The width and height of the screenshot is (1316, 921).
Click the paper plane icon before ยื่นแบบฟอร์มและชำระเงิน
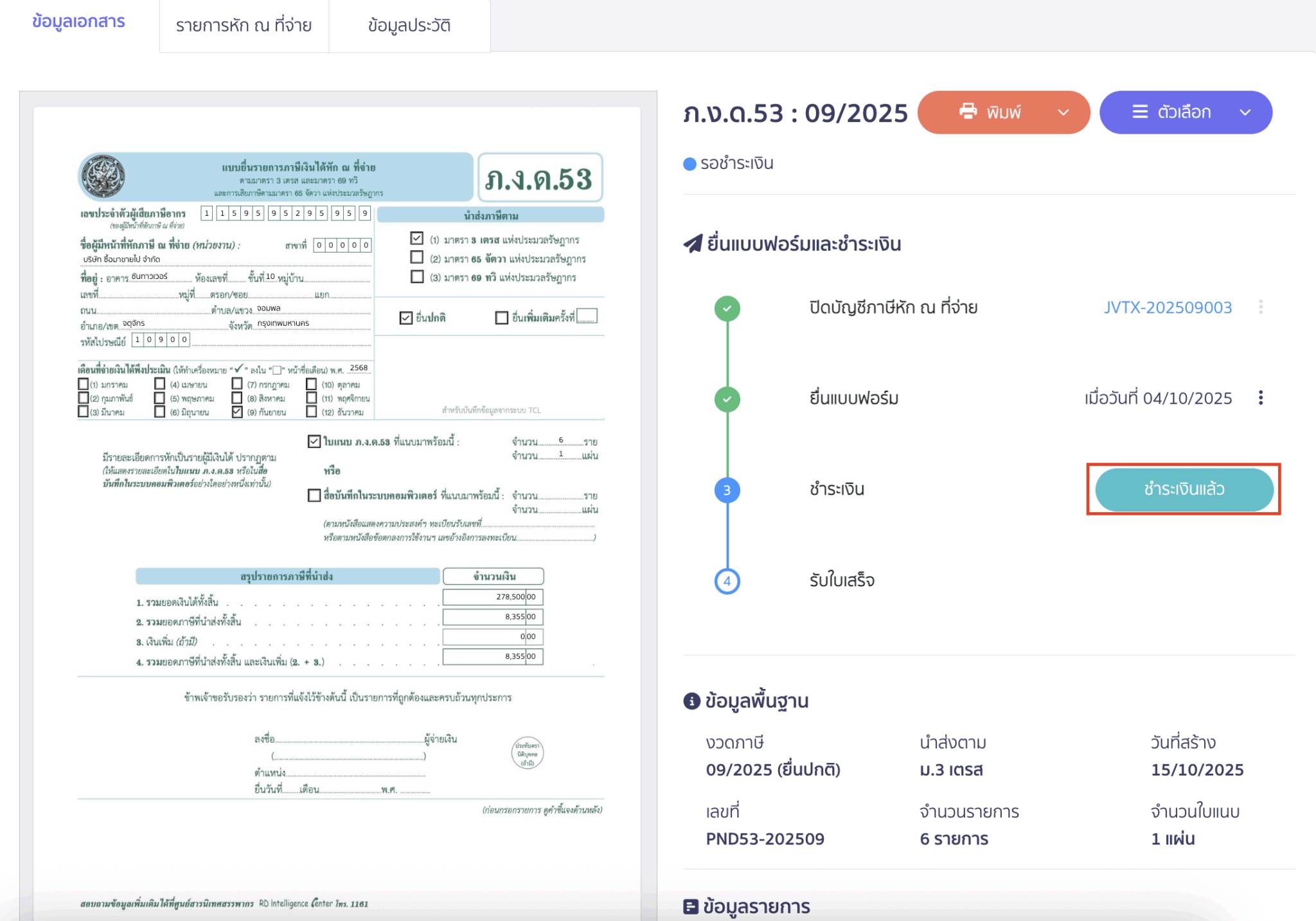pos(691,243)
